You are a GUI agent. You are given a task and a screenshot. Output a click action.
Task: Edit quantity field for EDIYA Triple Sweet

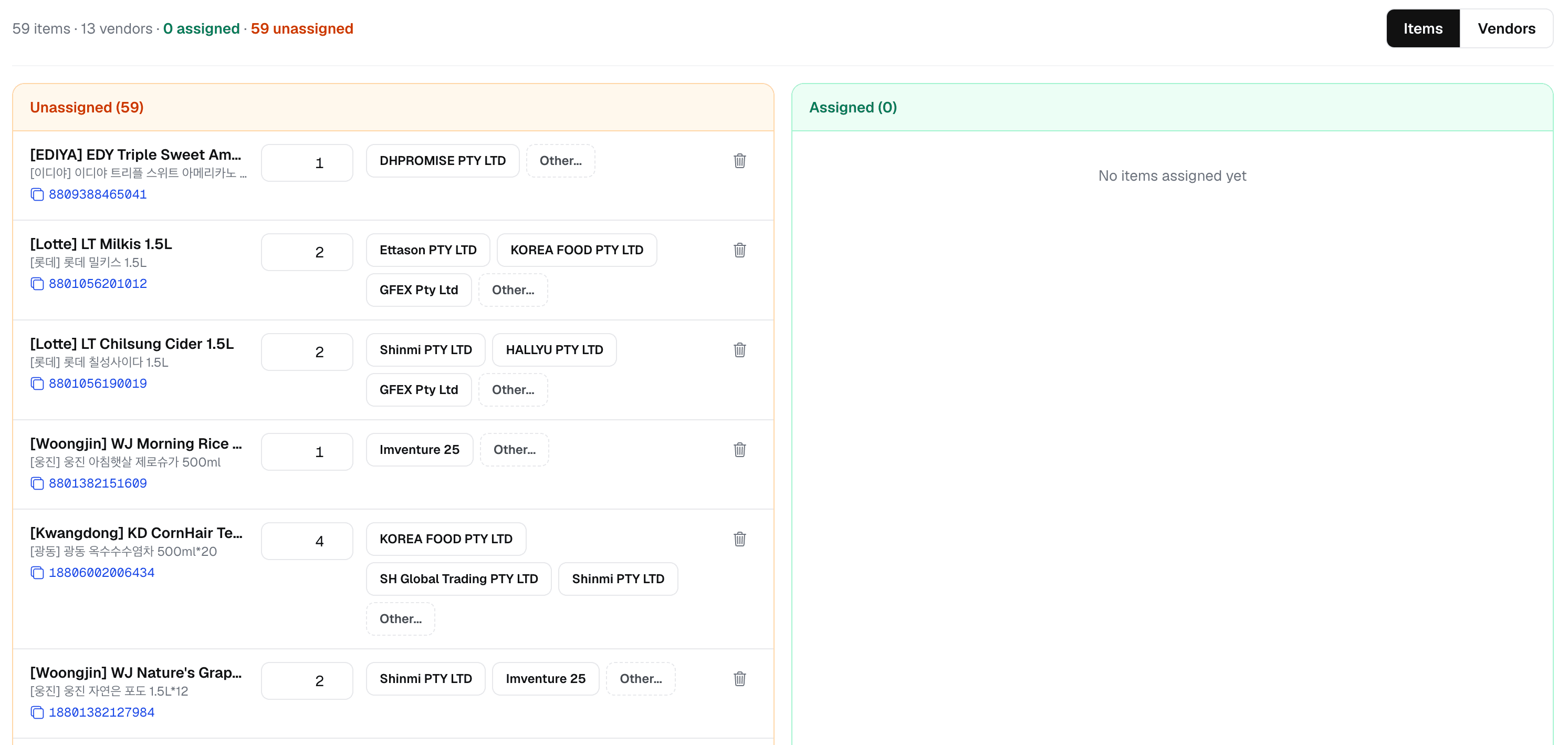307,163
